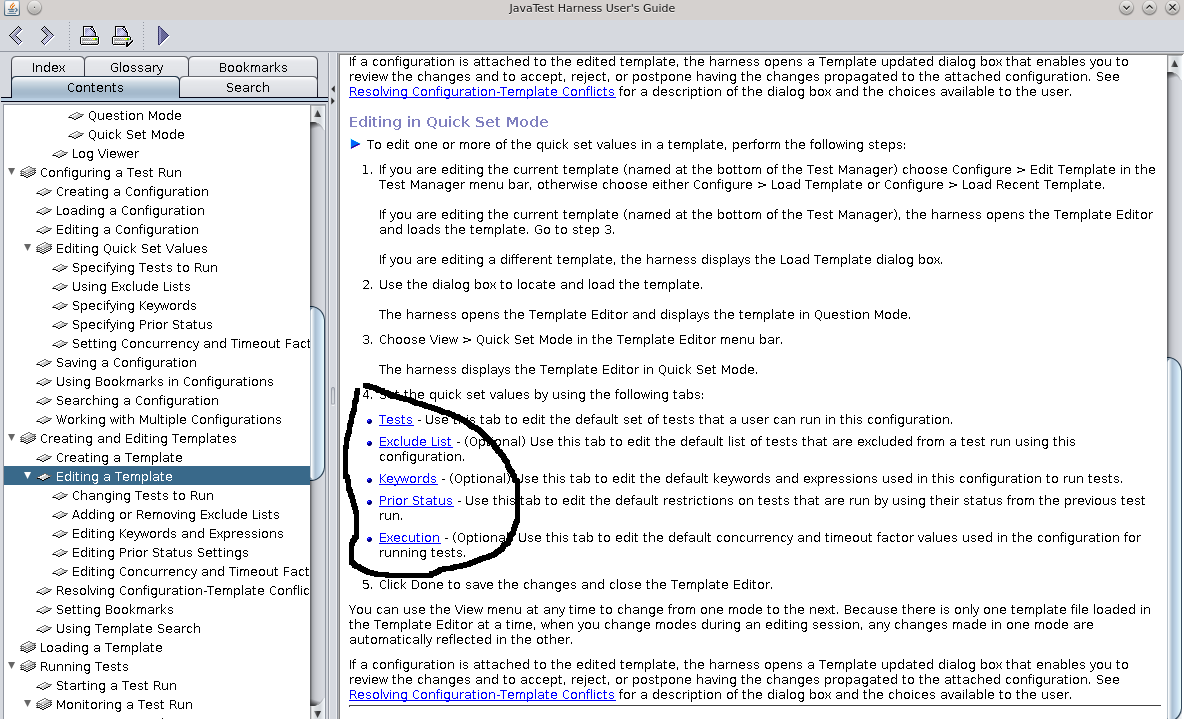The width and height of the screenshot is (1184, 719).
Task: Collapse the Monitoring a Test Run node
Action: 28,704
